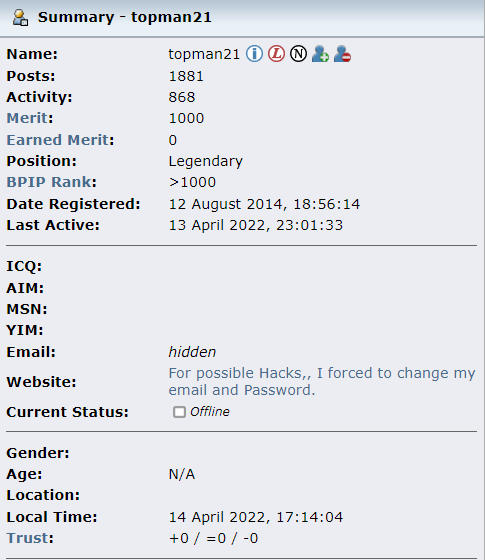Click the black N circle icon
This screenshot has width=485, height=560.
(298, 54)
